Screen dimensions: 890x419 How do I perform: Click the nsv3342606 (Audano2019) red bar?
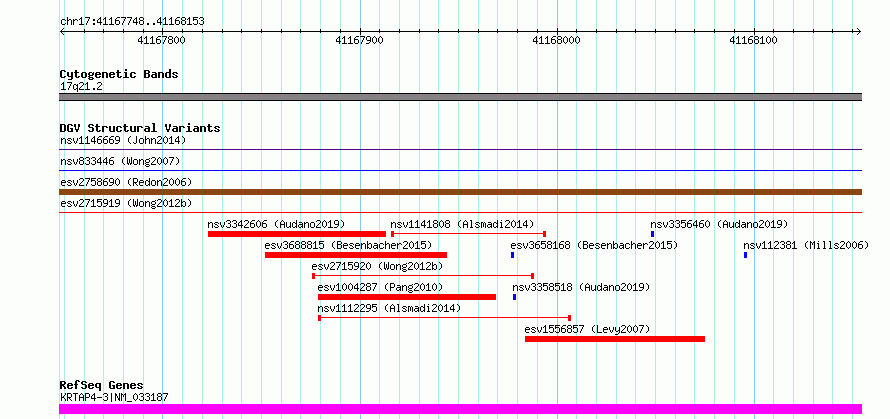click(297, 234)
